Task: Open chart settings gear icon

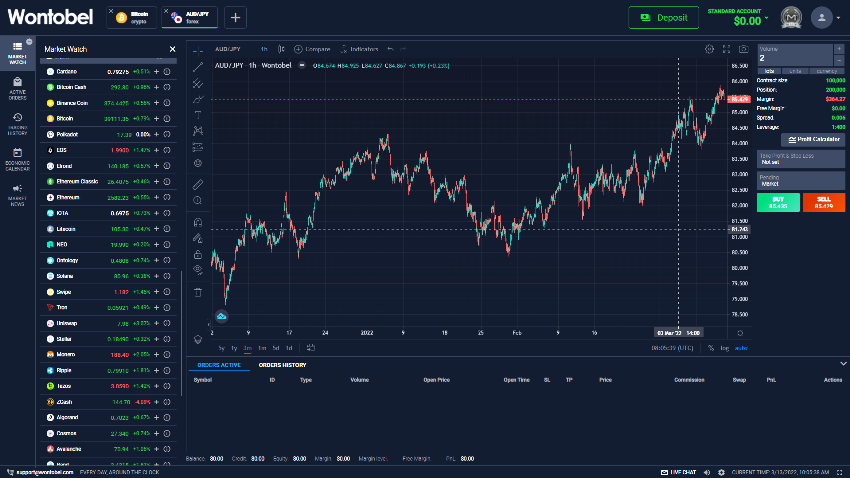Action: point(709,49)
